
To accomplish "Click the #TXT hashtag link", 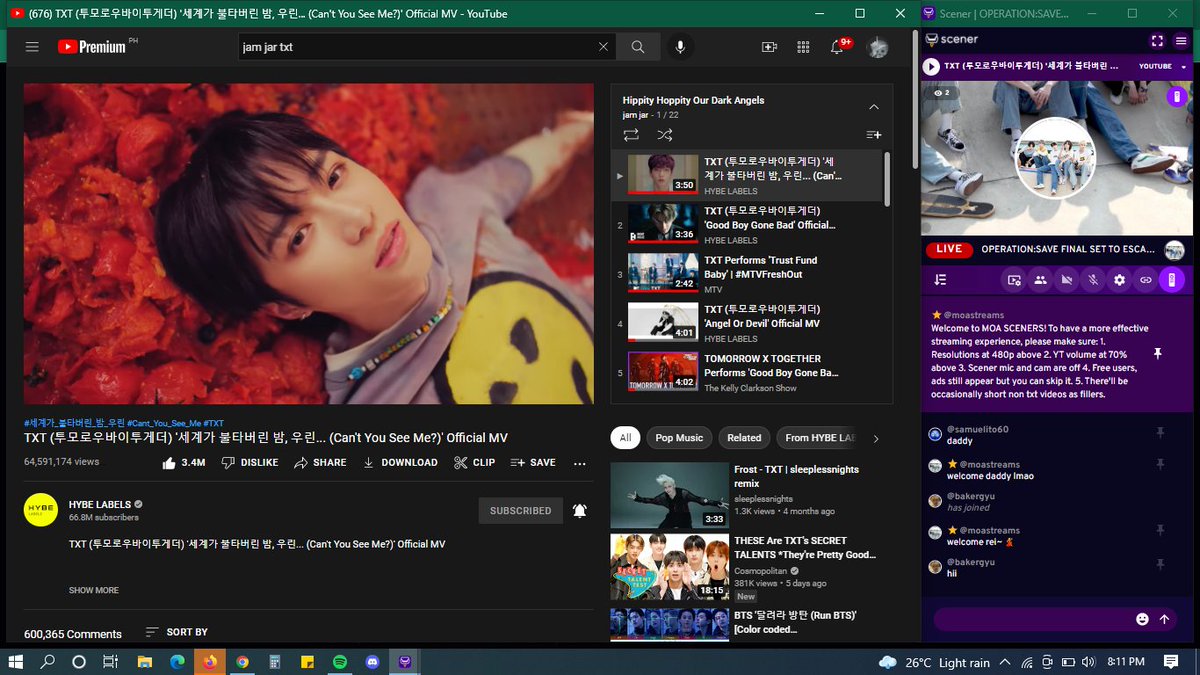I will 213,423.
